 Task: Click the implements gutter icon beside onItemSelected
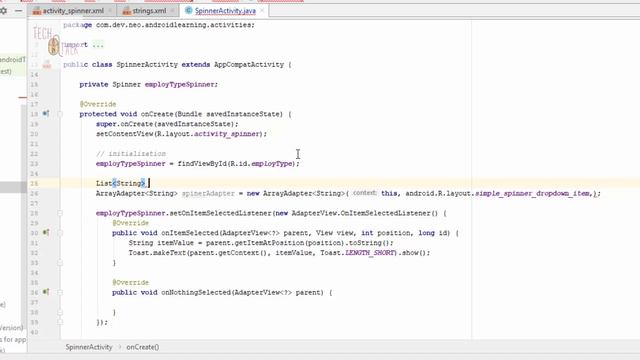point(46,233)
